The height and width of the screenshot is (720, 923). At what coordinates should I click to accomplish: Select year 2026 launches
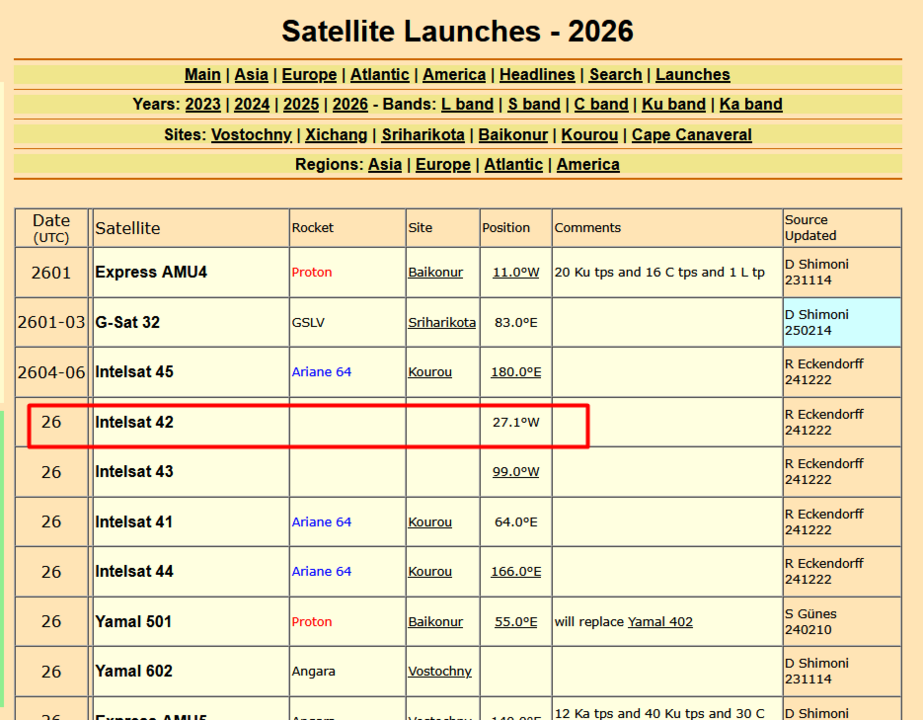point(350,104)
